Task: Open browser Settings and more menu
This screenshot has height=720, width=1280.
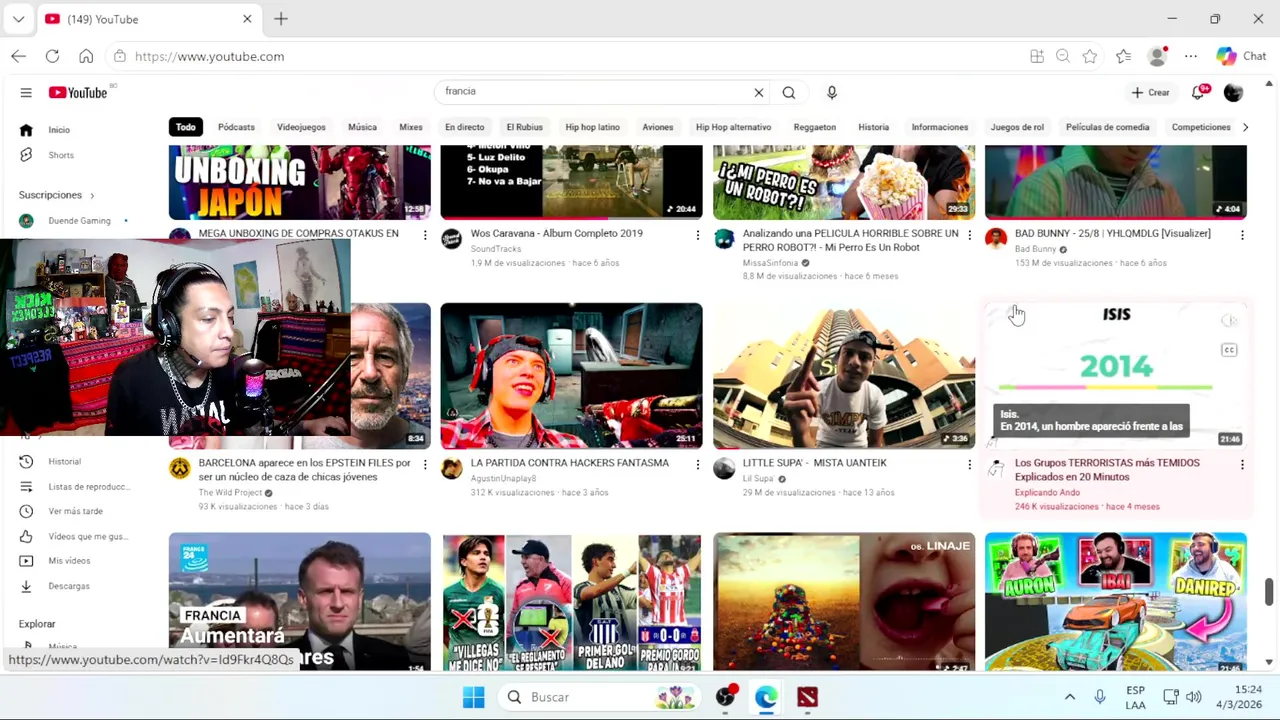Action: (x=1191, y=57)
